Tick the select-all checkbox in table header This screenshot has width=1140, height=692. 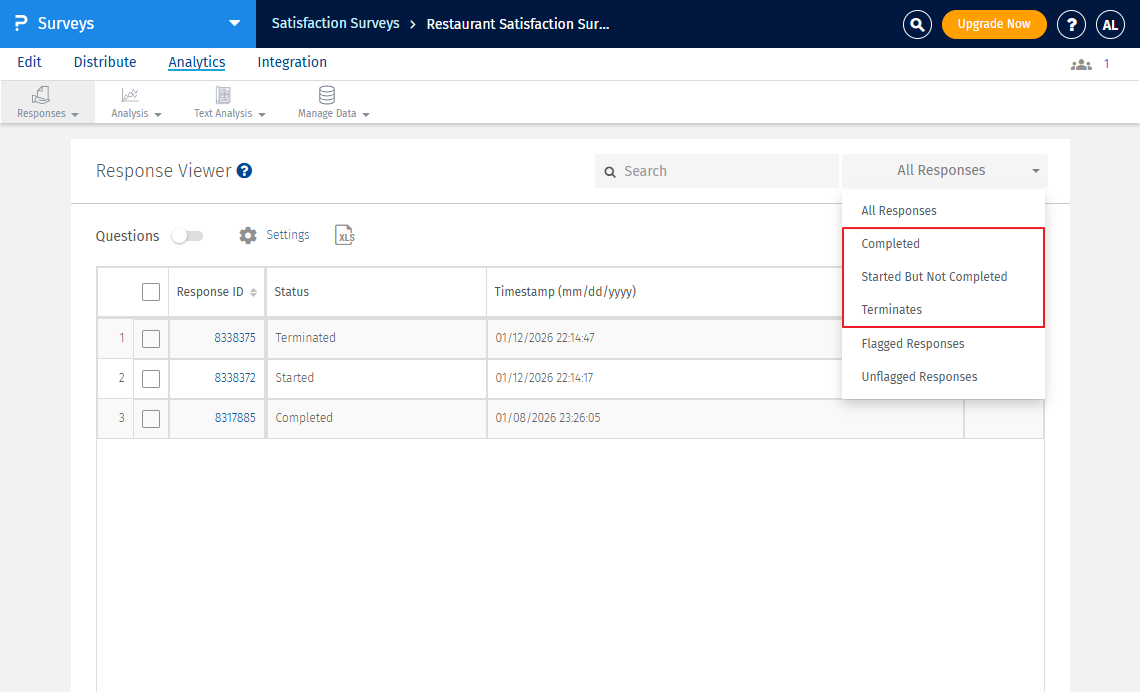151,292
